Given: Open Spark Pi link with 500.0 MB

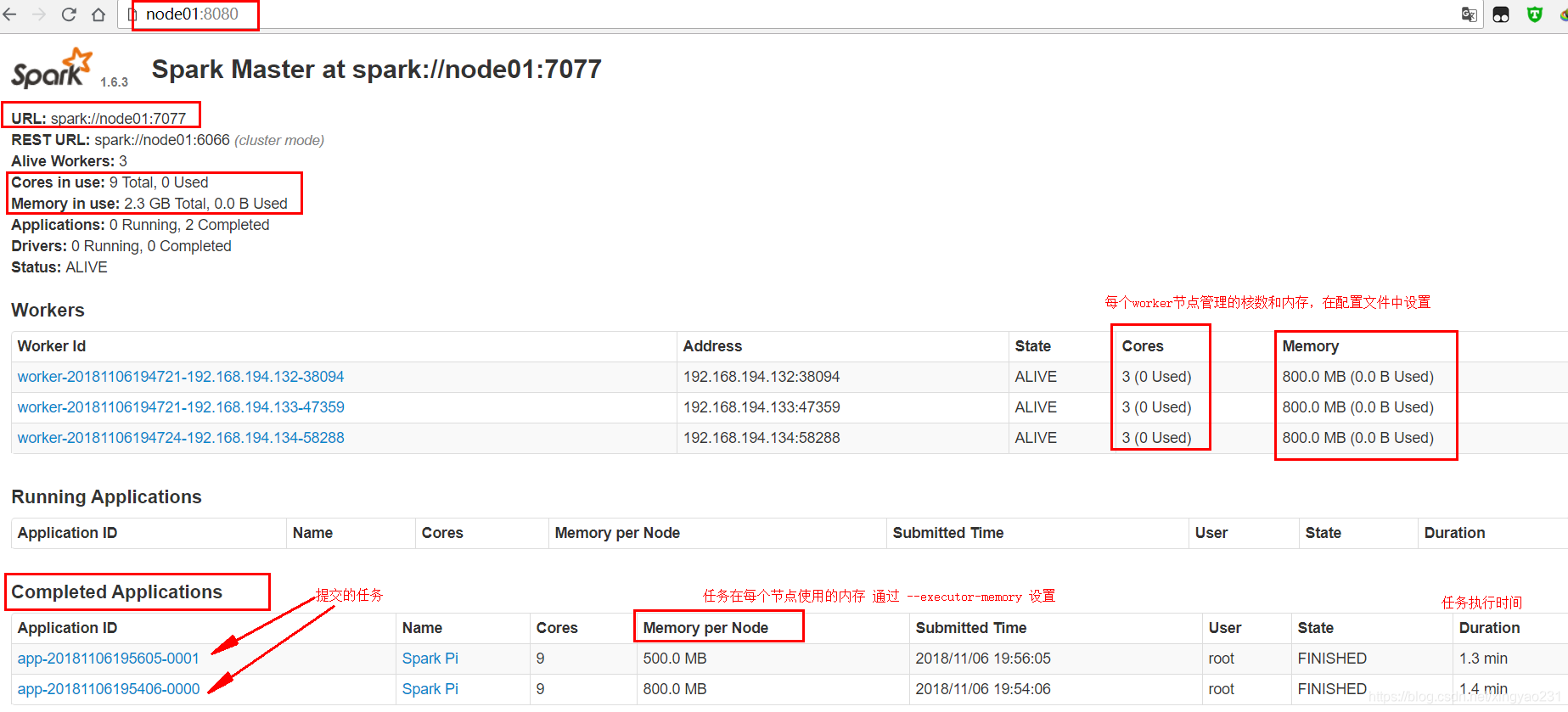Looking at the screenshot, I should pos(430,659).
